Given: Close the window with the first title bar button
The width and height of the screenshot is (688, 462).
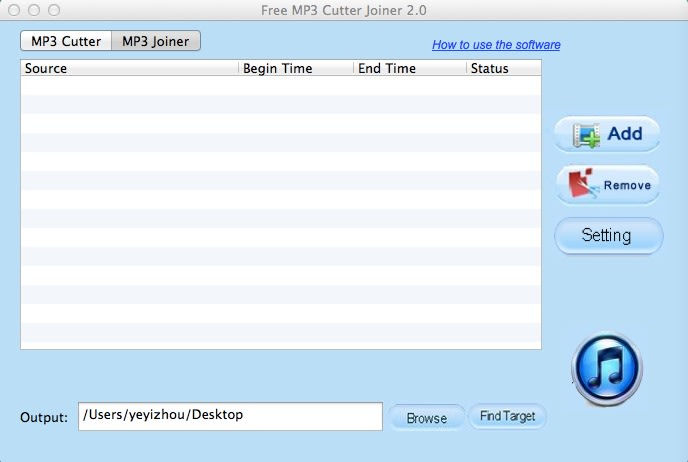Looking at the screenshot, I should click(14, 10).
